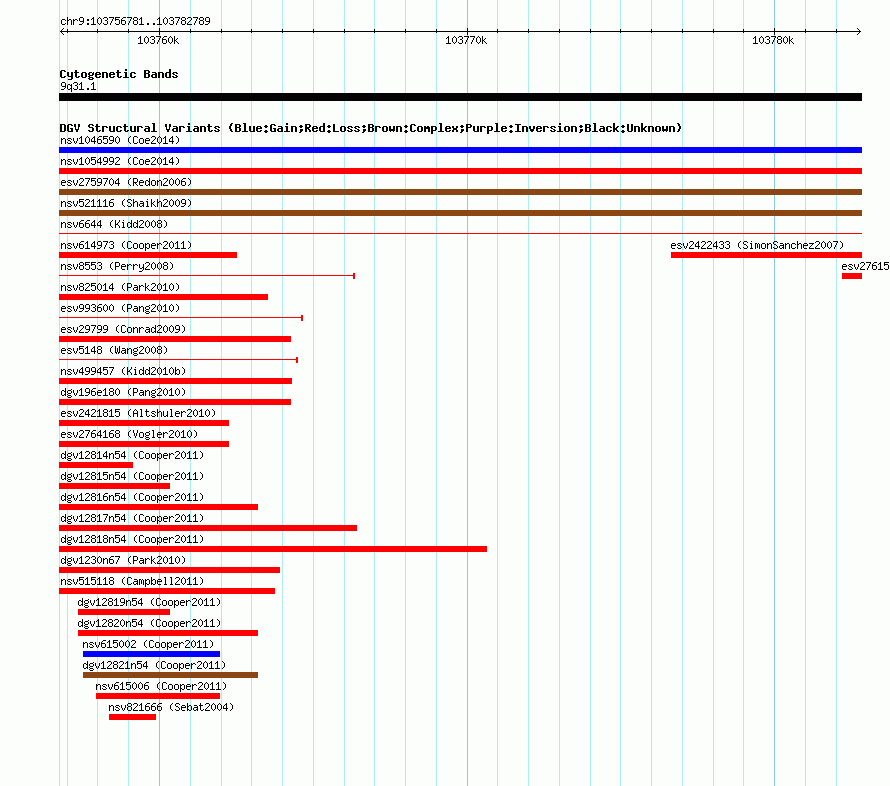The height and width of the screenshot is (786, 890).
Task: Click the dgv12817n54 (Cooper2011) label
Action: coord(132,518)
